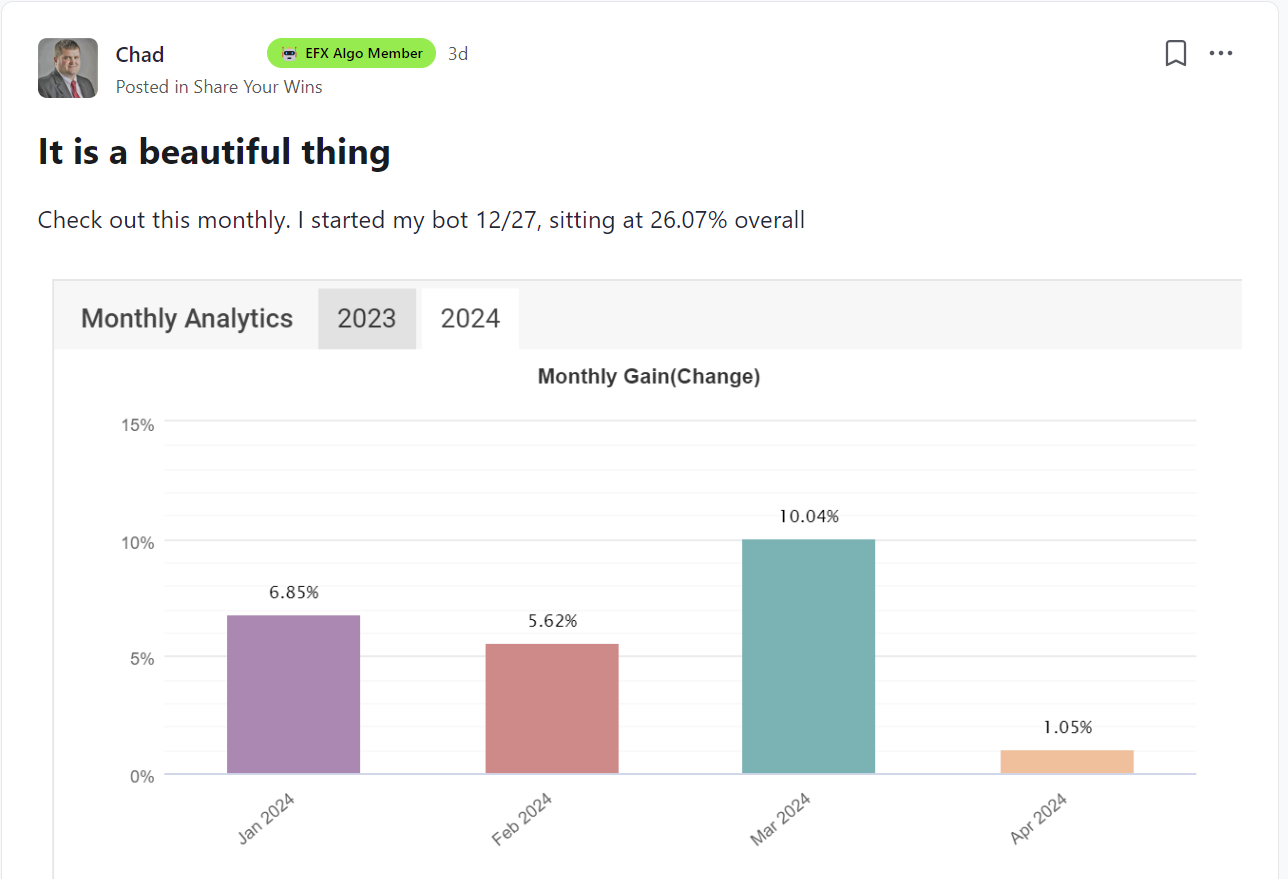Click the 6.85% data label
Screen dimensions: 1288x879
(x=293, y=593)
